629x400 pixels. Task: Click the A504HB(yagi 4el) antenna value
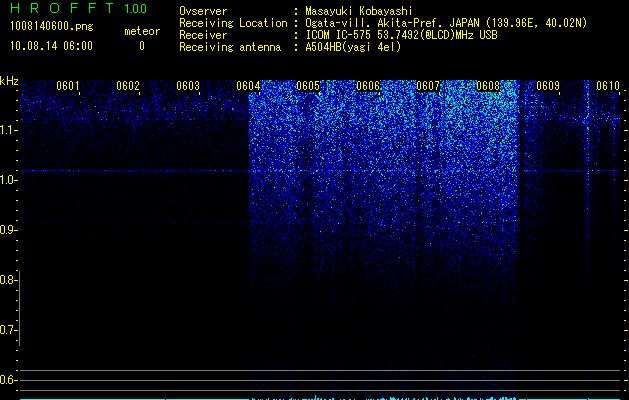(353, 47)
